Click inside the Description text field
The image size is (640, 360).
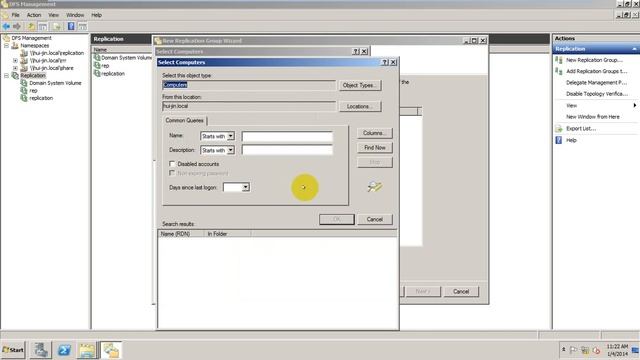coord(287,150)
